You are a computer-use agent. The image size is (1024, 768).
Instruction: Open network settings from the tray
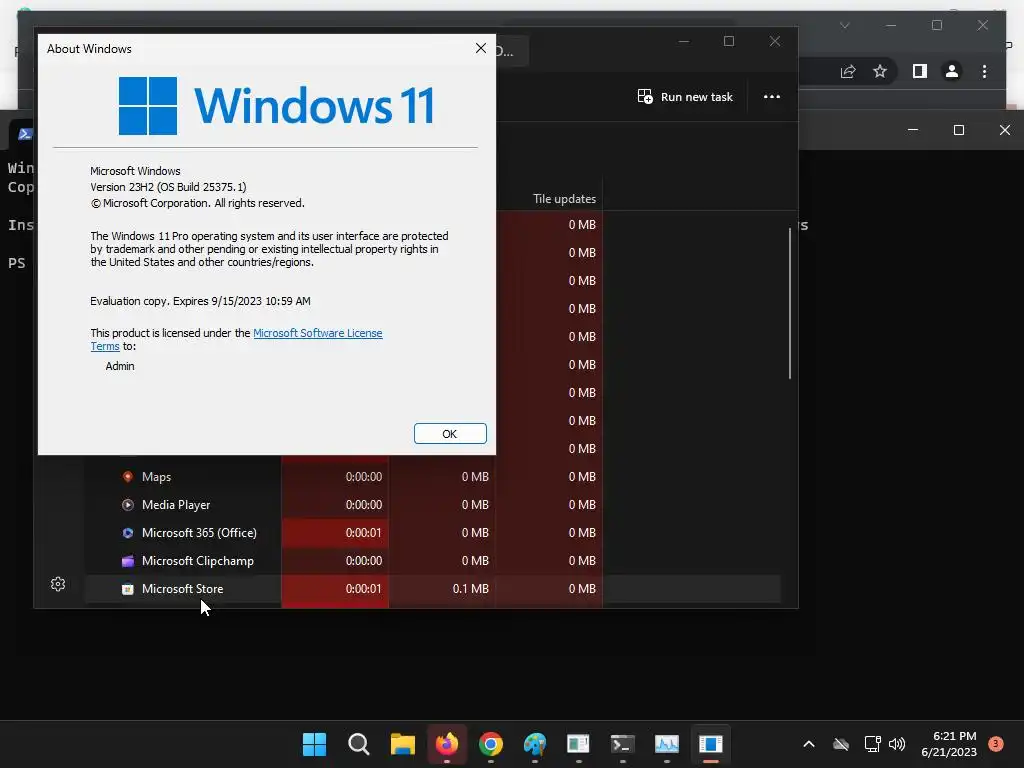coord(872,744)
